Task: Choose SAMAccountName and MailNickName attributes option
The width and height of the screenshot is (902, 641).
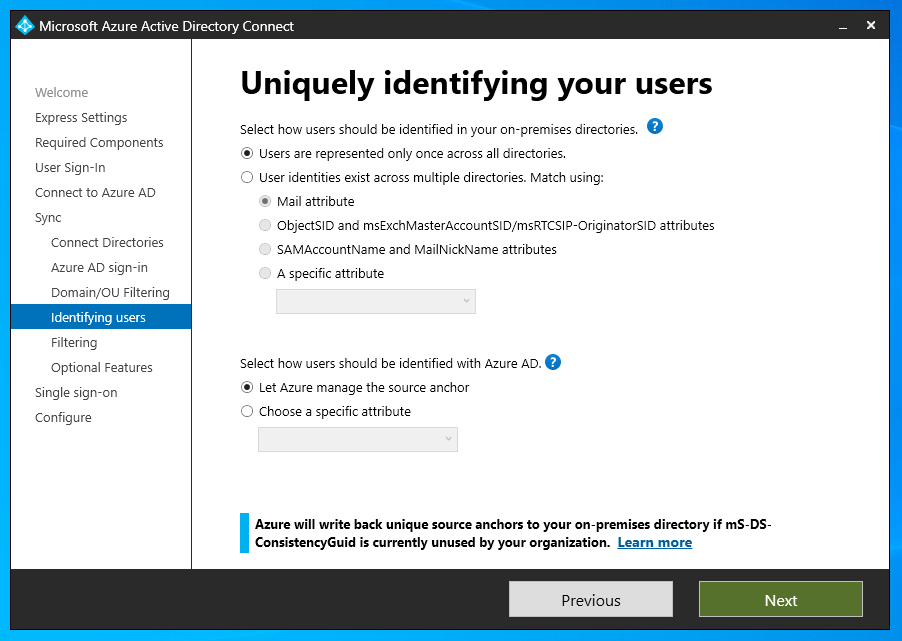Action: (265, 249)
